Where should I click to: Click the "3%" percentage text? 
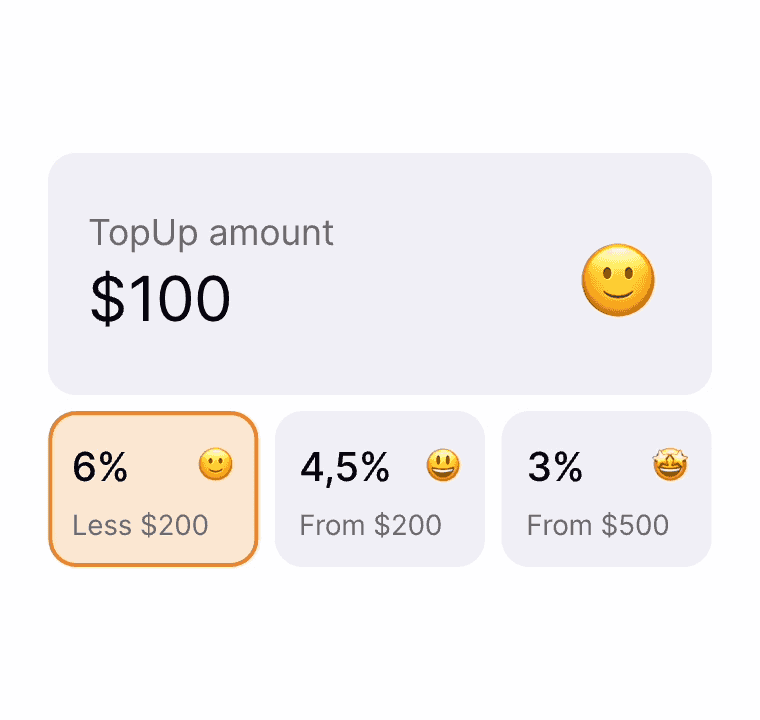pos(555,467)
